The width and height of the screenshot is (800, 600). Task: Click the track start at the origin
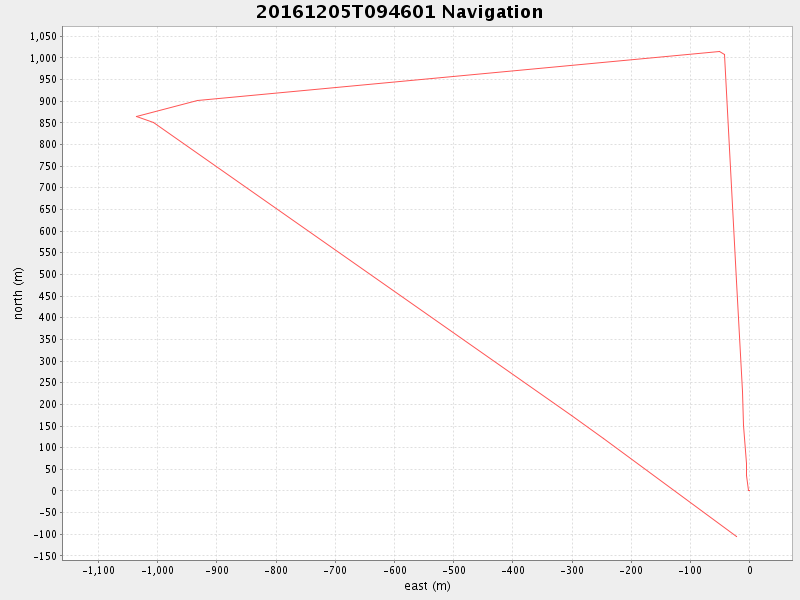coord(749,491)
